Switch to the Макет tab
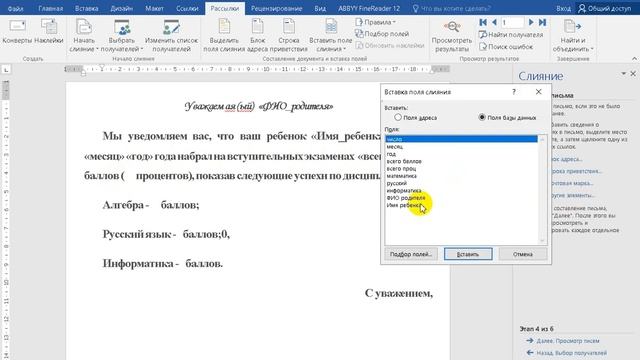This screenshot has width=640, height=360. point(154,8)
